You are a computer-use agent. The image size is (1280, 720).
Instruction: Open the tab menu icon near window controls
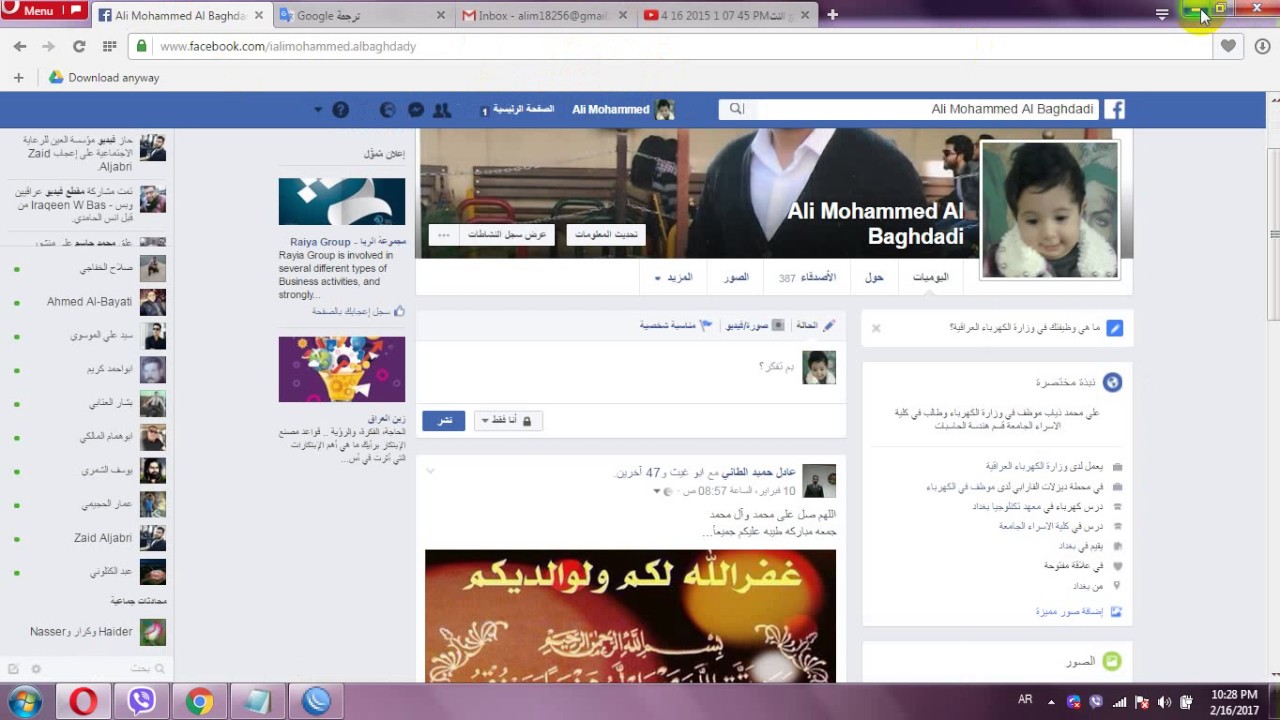click(1162, 14)
